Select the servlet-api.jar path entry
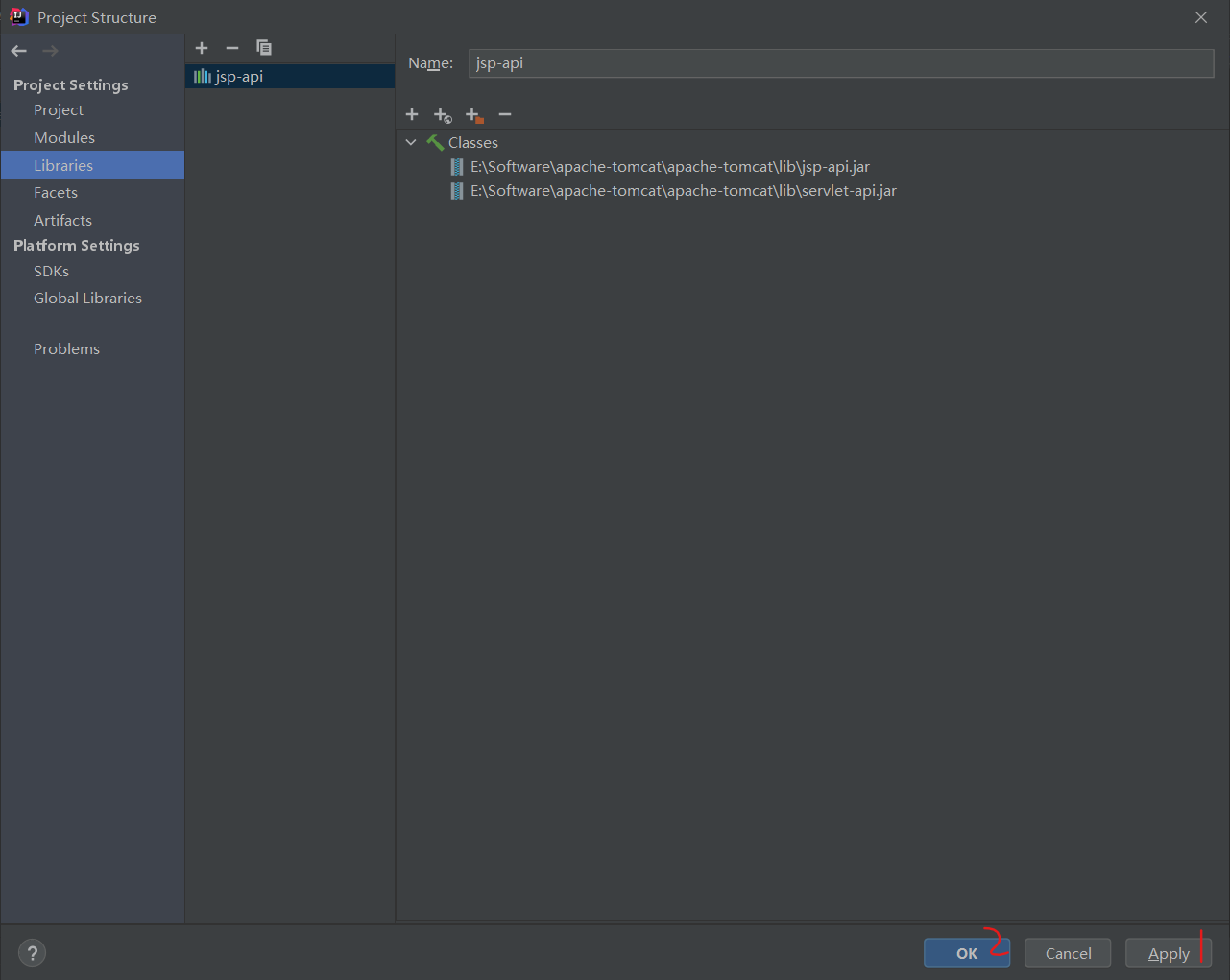This screenshot has height=980, width=1230. tap(683, 191)
